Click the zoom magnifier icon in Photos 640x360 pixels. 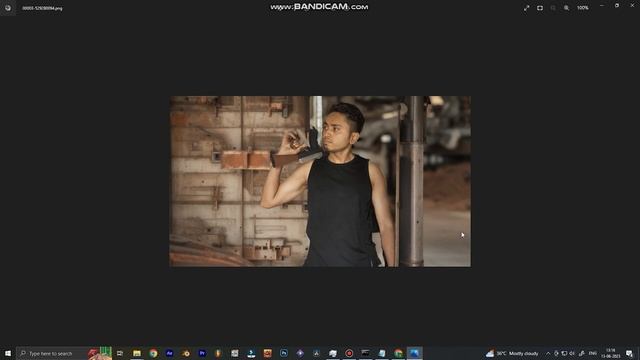[x=567, y=8]
